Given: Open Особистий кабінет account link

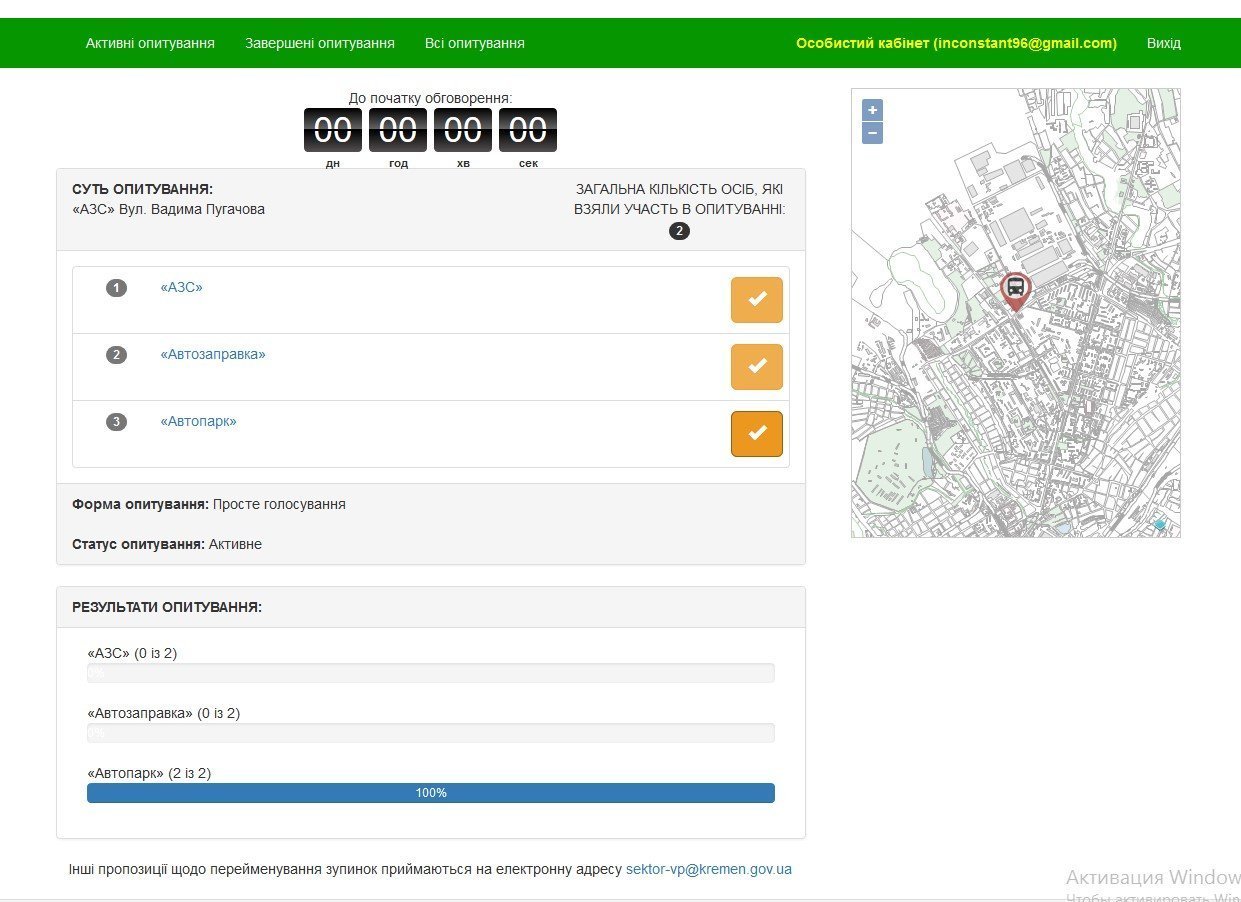Looking at the screenshot, I should click(x=956, y=43).
